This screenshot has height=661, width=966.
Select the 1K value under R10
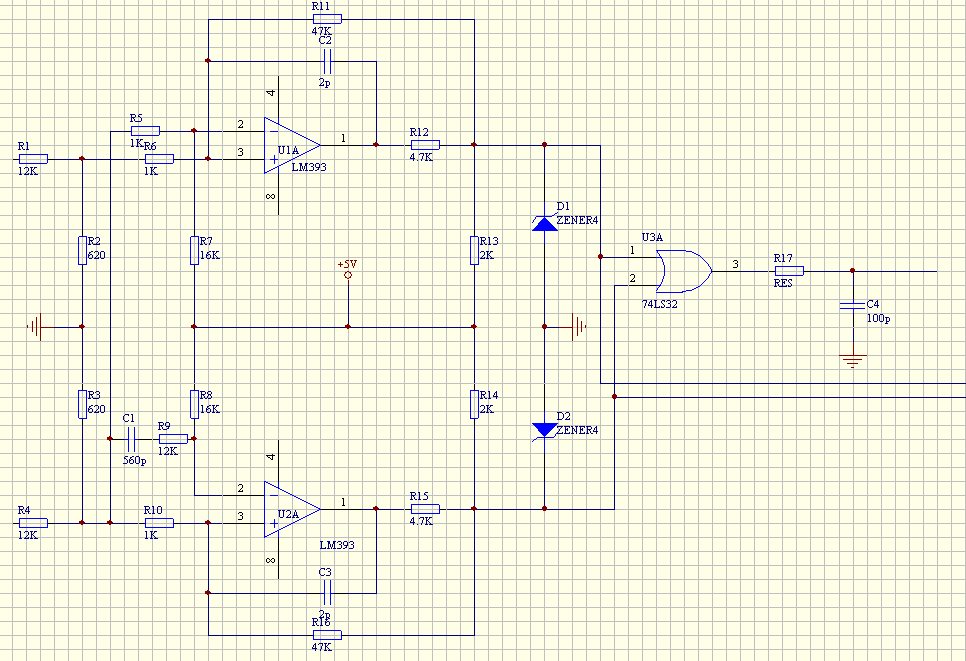(151, 535)
